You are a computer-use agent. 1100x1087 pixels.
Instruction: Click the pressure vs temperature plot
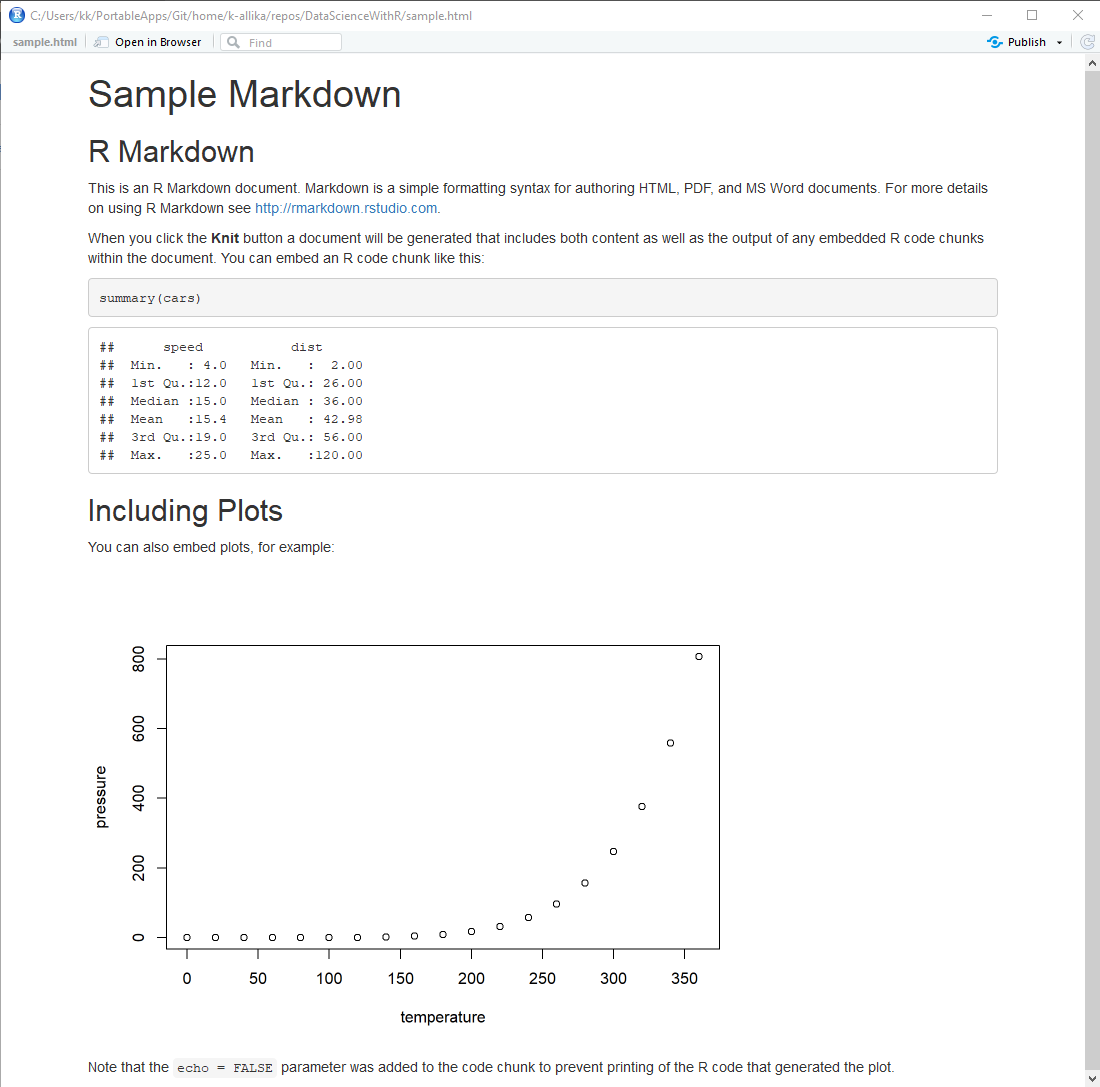tap(443, 800)
